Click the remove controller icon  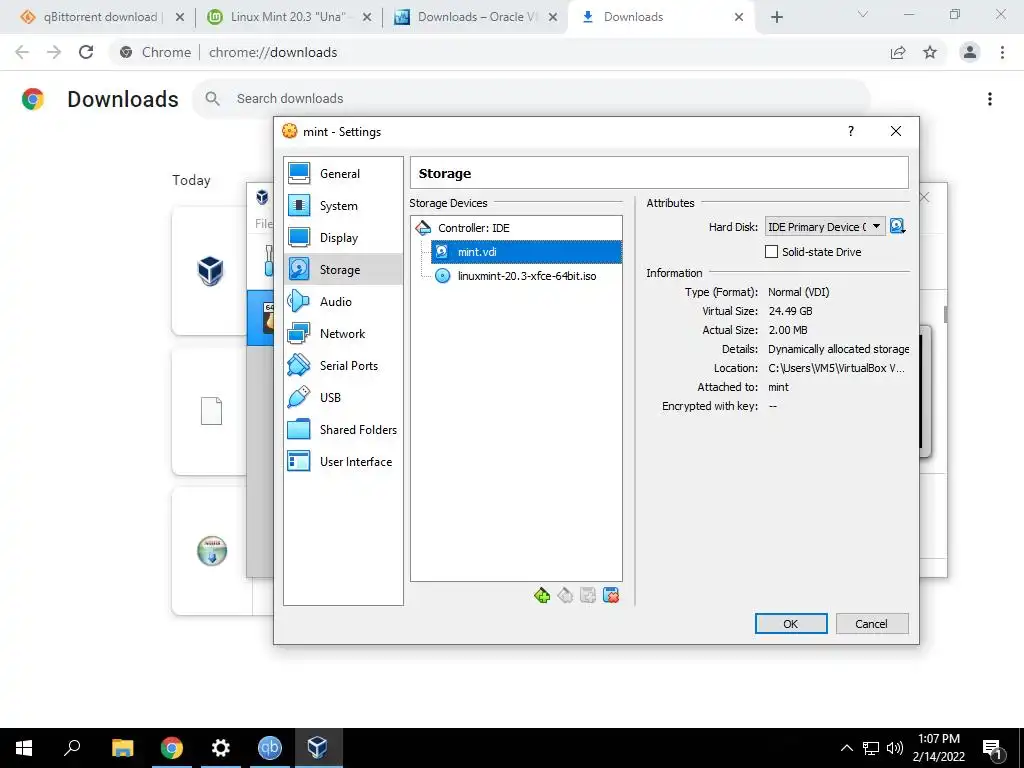coord(565,596)
